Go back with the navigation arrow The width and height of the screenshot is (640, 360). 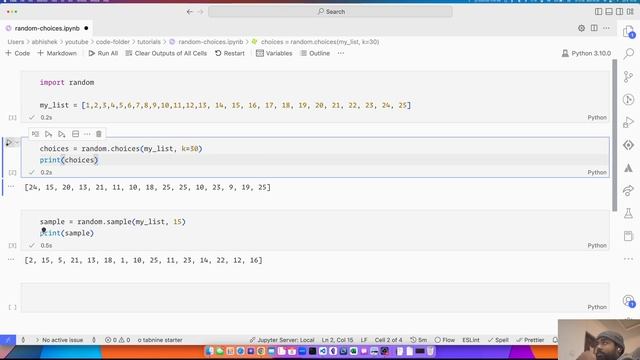(x=189, y=12)
